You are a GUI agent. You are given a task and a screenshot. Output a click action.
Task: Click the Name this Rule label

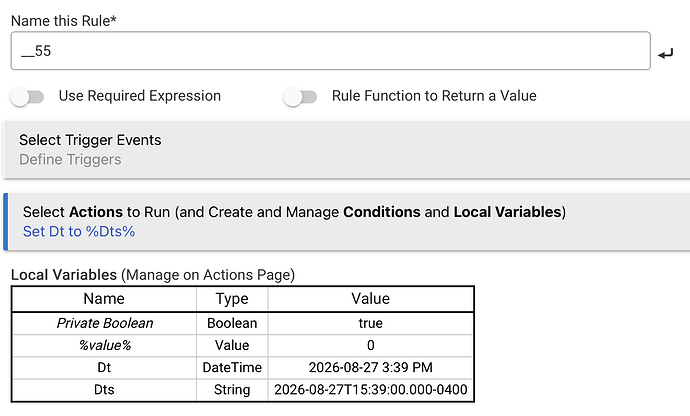(63, 21)
